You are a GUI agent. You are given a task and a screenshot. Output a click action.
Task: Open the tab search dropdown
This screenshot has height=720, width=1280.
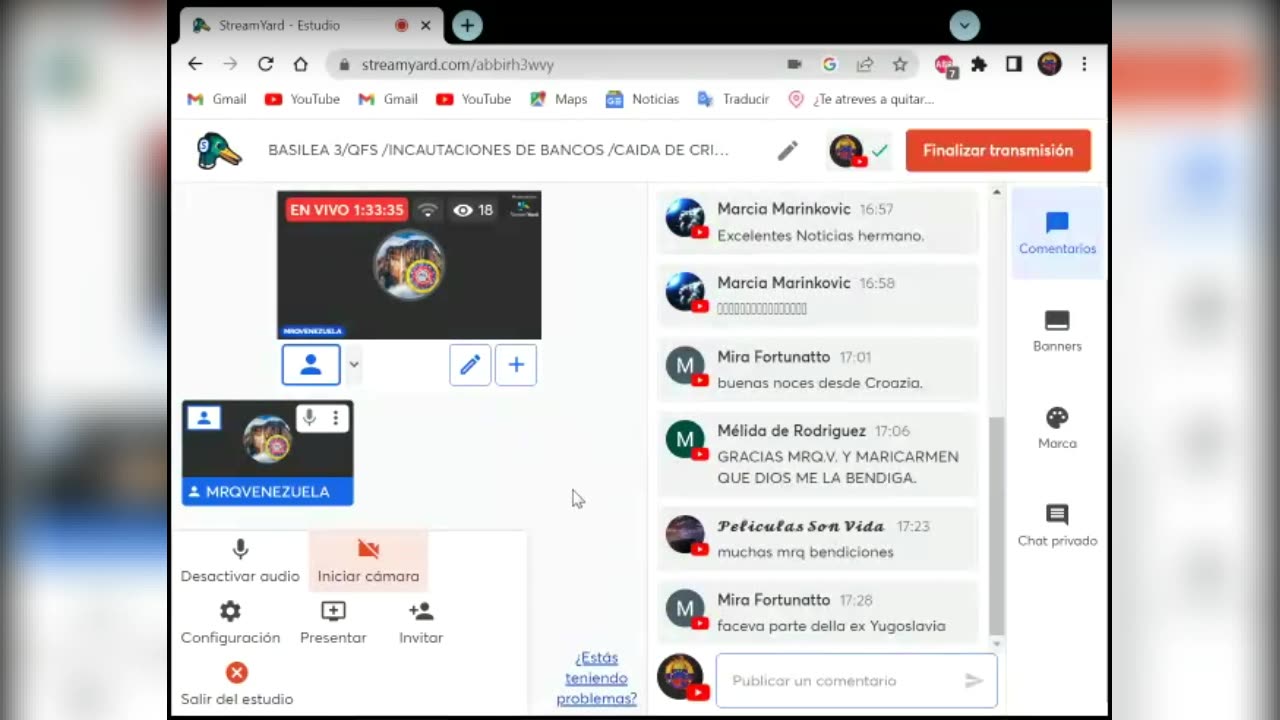(964, 26)
